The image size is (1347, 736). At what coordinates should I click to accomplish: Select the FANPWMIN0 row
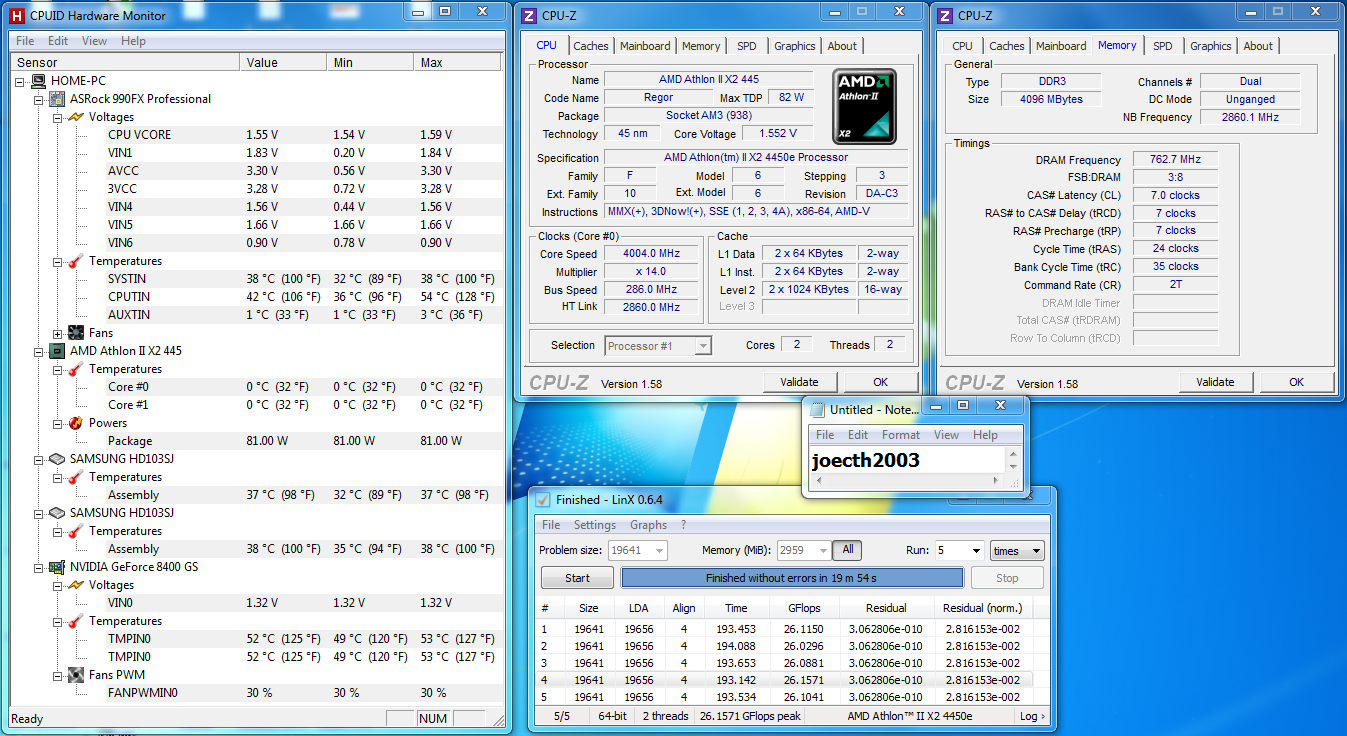[254, 693]
